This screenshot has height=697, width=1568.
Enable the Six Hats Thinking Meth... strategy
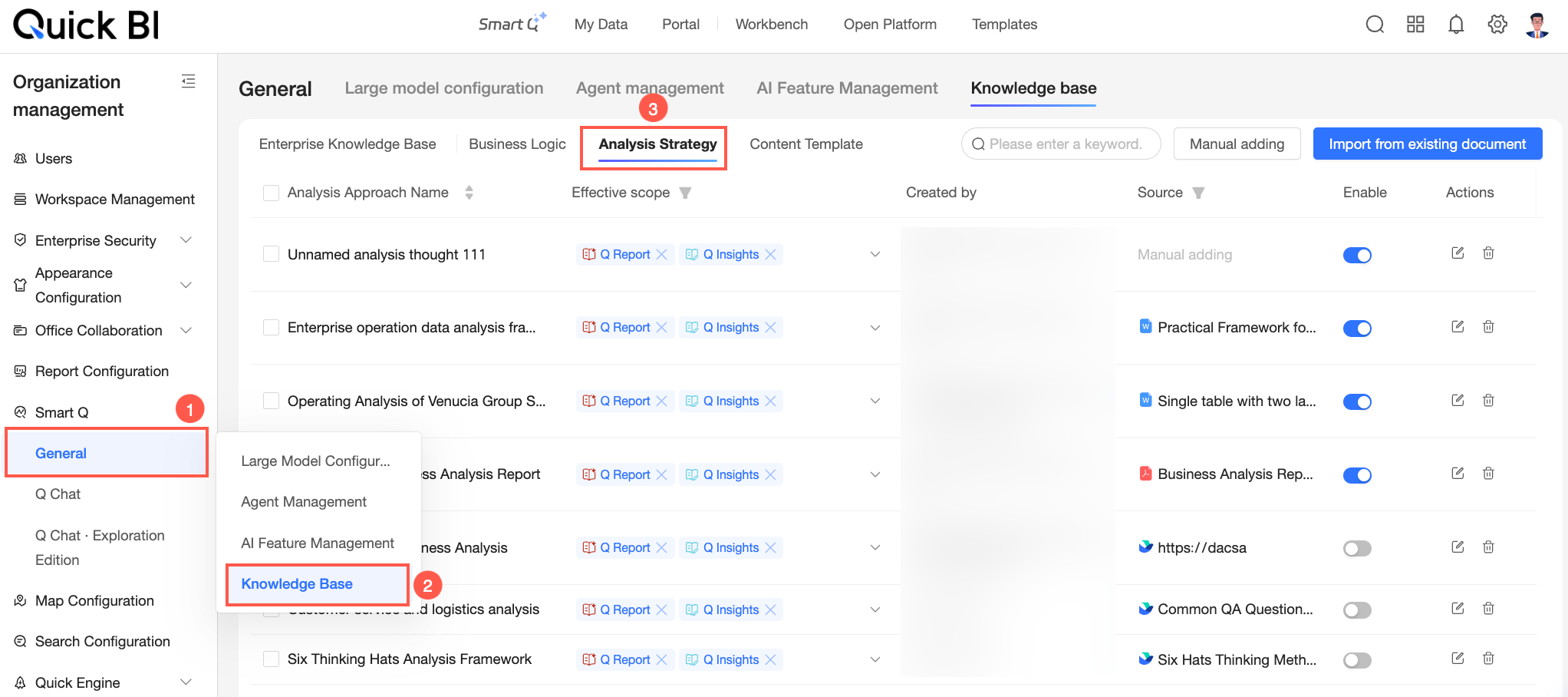pyautogui.click(x=1357, y=660)
